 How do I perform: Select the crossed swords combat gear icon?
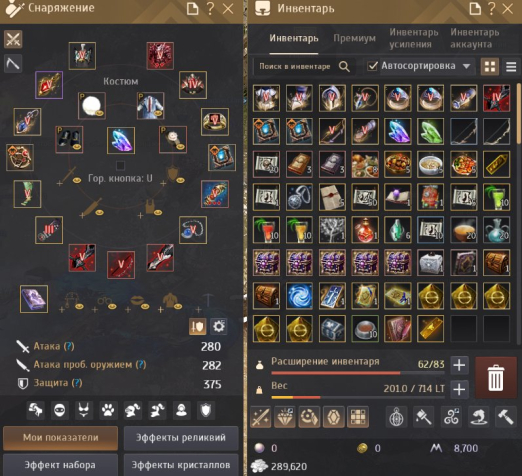pos(13,39)
